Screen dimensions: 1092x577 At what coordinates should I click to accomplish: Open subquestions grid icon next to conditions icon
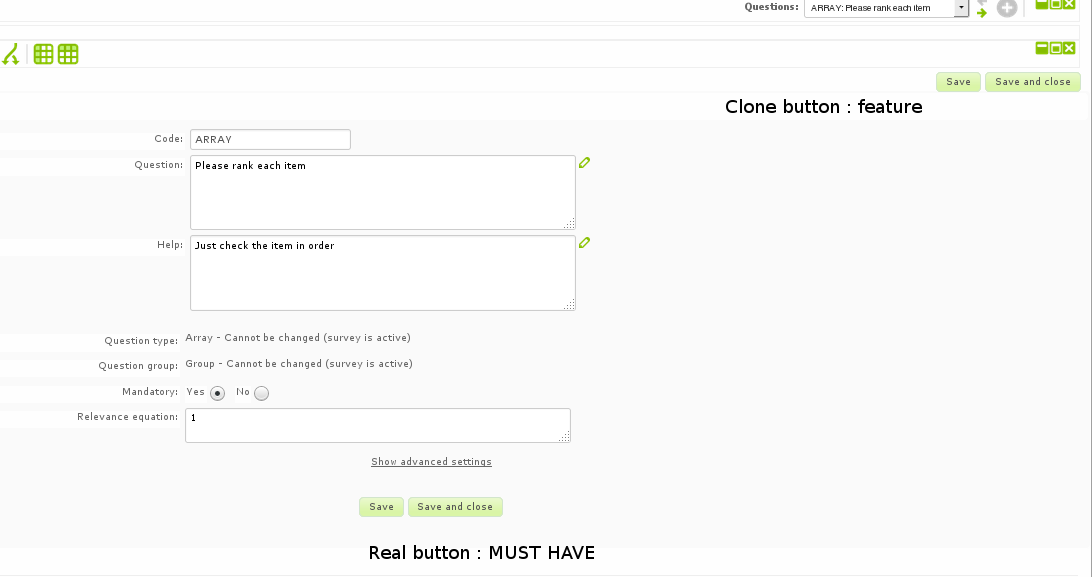point(43,54)
